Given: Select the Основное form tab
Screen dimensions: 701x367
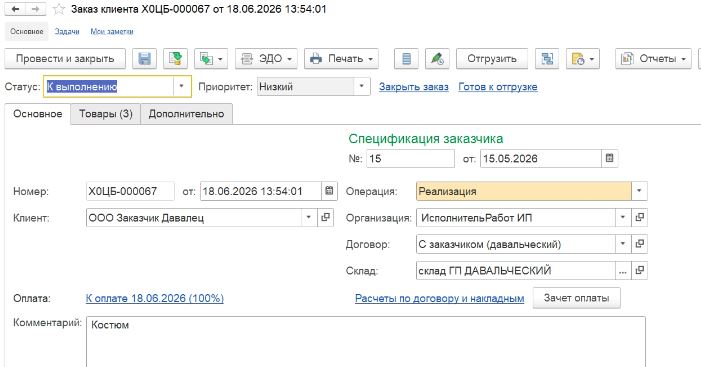Looking at the screenshot, I should pos(38,114).
